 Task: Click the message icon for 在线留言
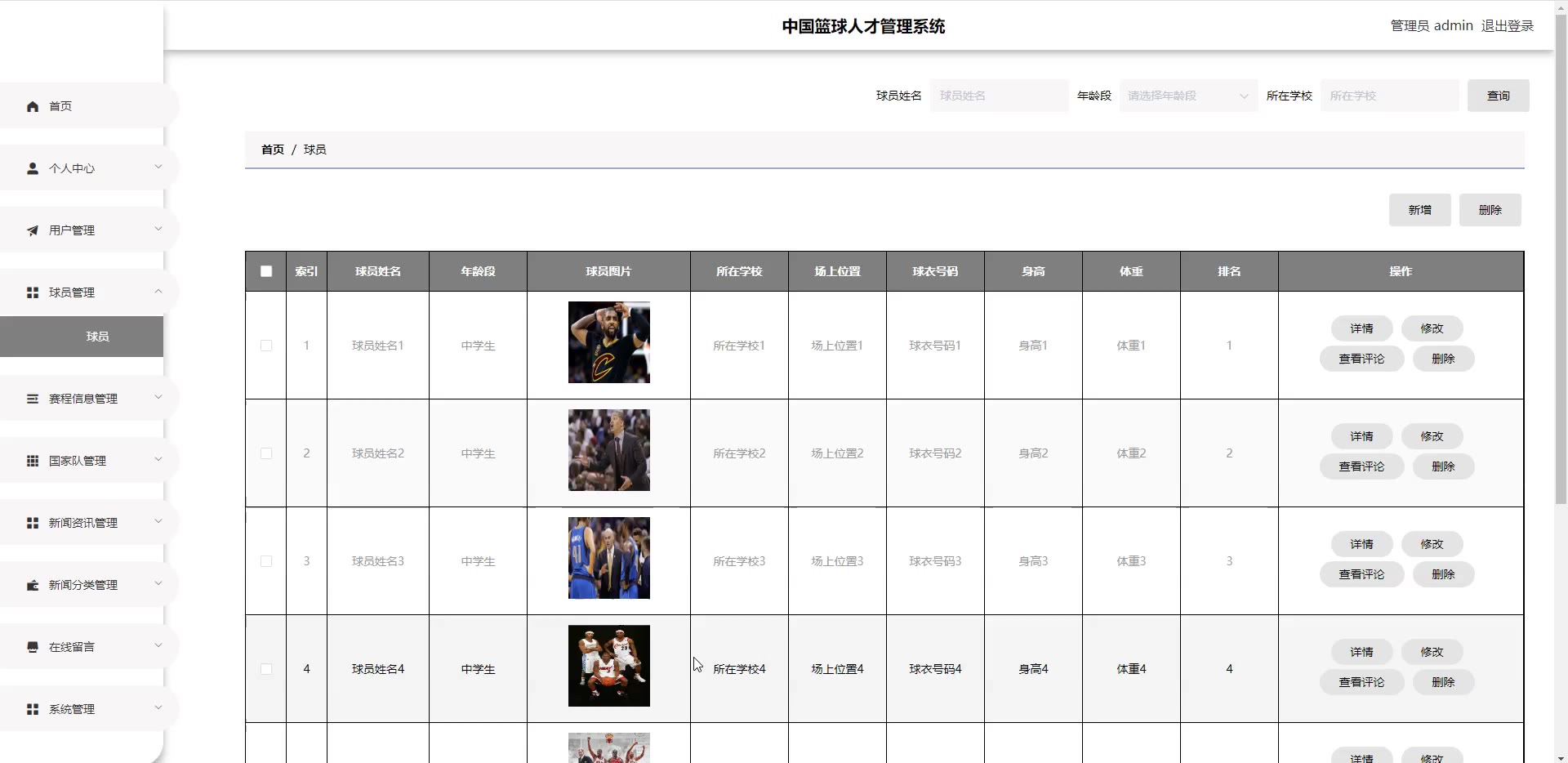[x=33, y=647]
